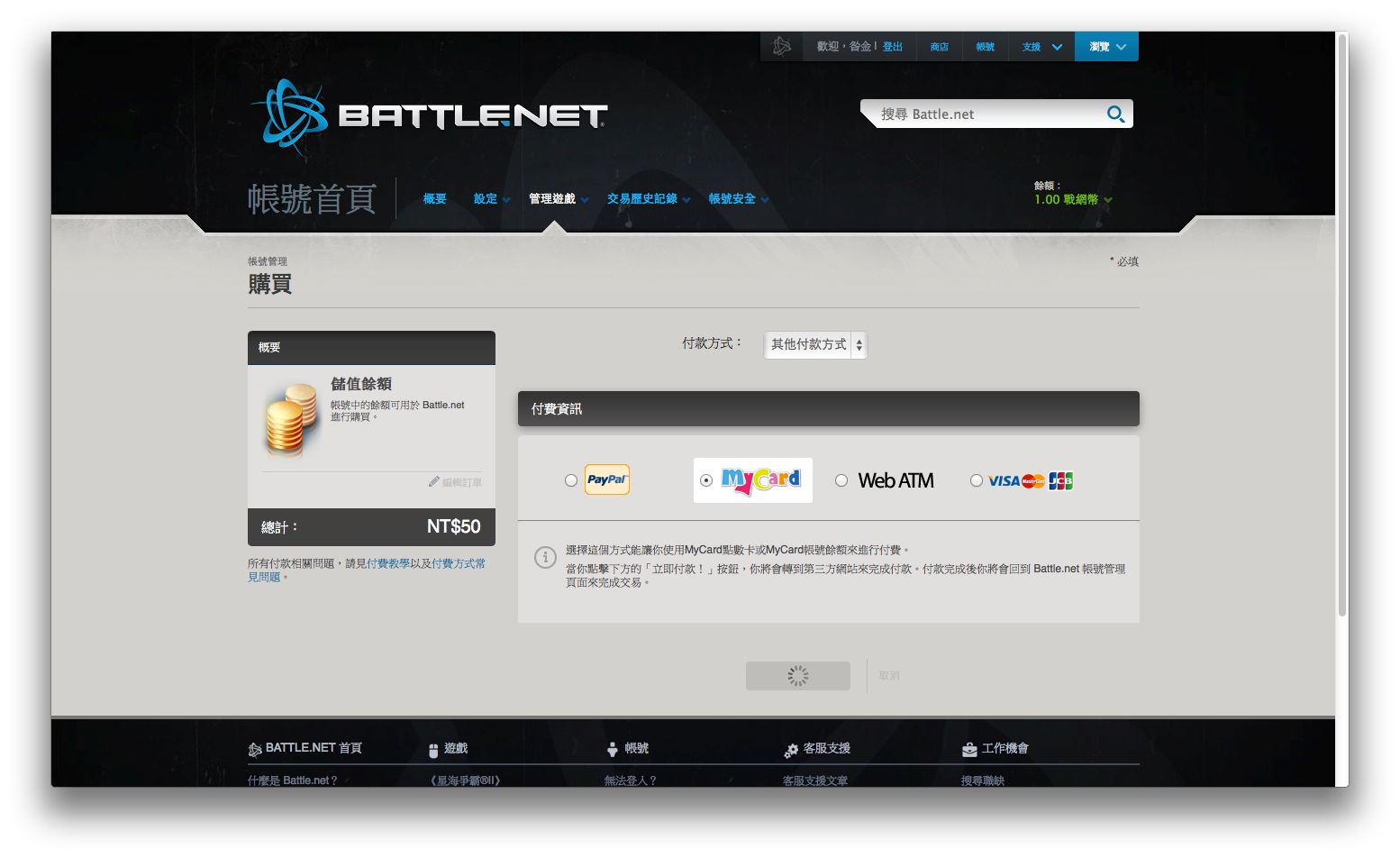Click the briefcase icon beside 工作機會

(x=969, y=749)
